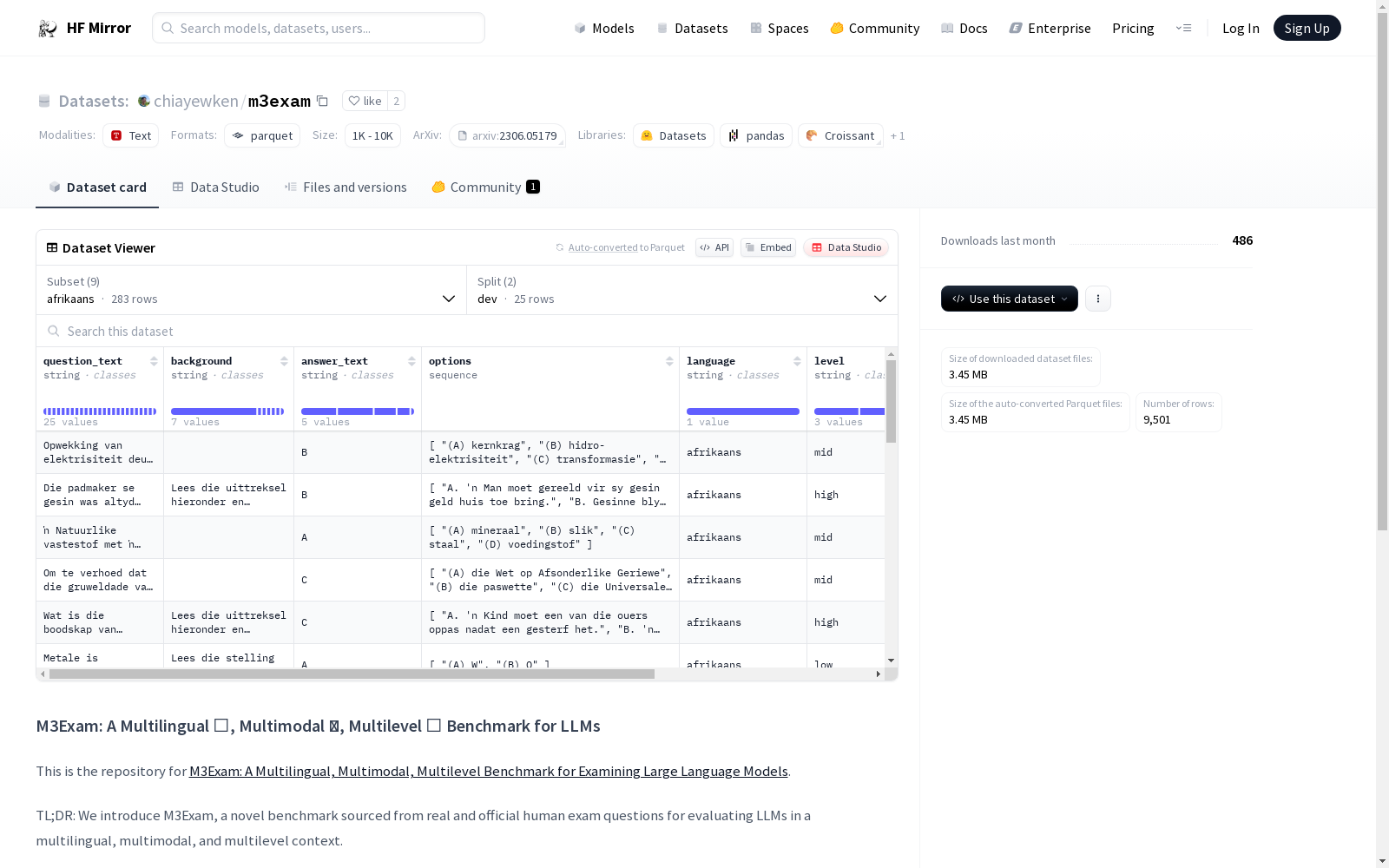Open the Models nav item
The width and height of the screenshot is (1389, 868).
click(x=604, y=28)
